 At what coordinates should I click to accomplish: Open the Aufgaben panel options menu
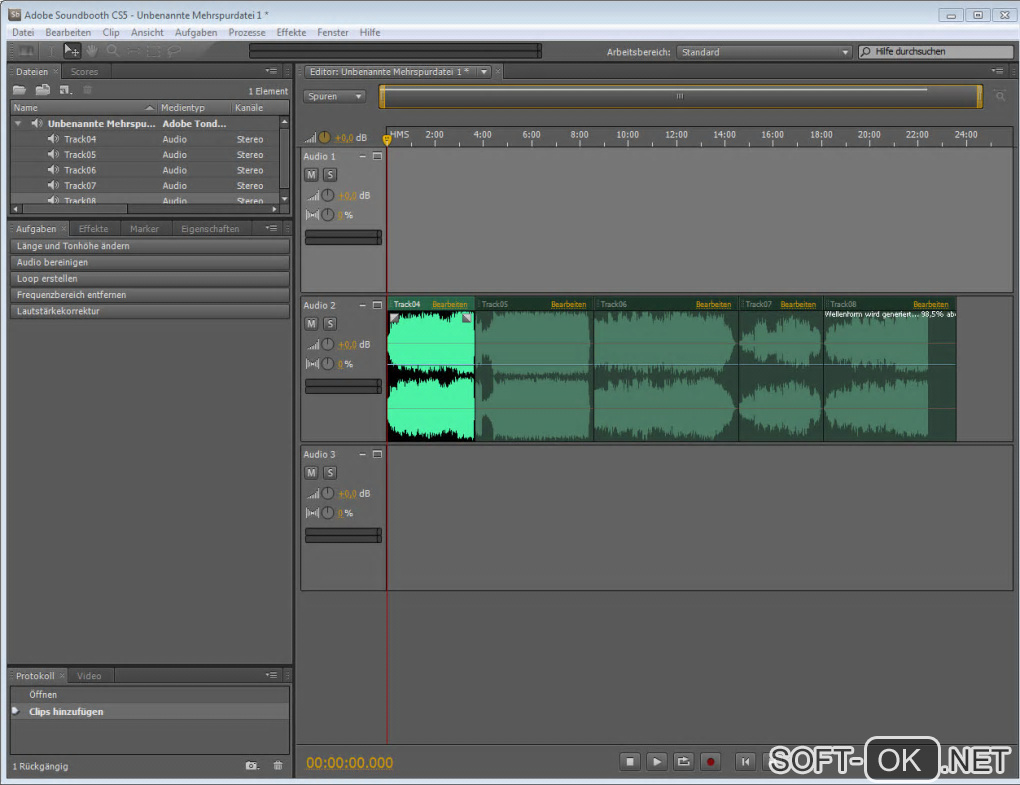click(x=271, y=228)
